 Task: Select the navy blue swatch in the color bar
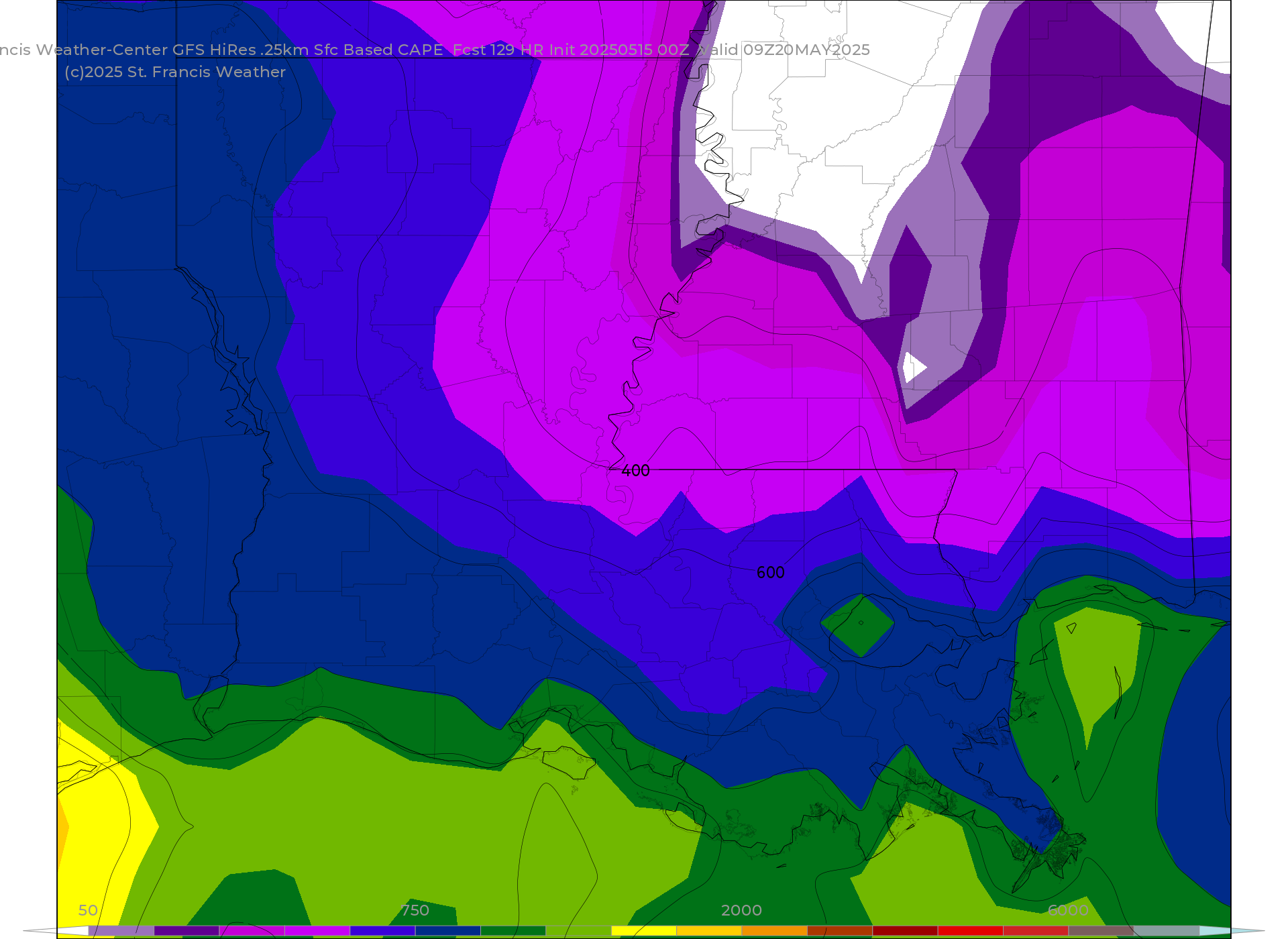click(448, 931)
